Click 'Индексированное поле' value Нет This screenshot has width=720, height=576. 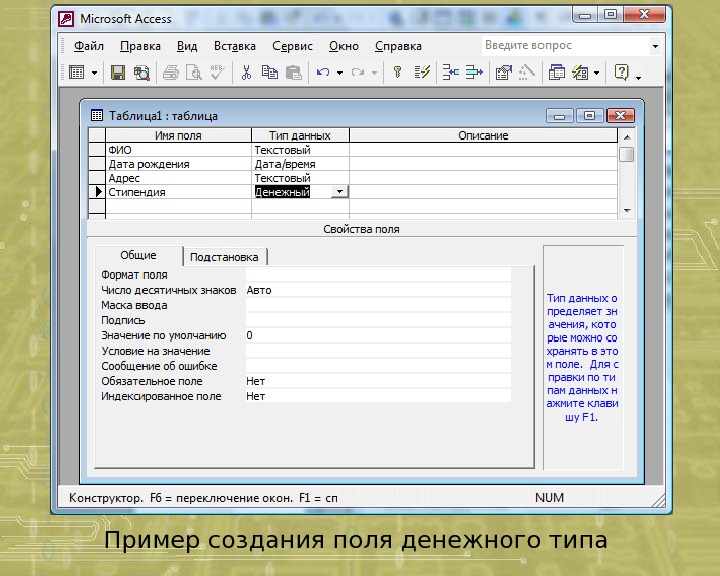pyautogui.click(x=378, y=396)
